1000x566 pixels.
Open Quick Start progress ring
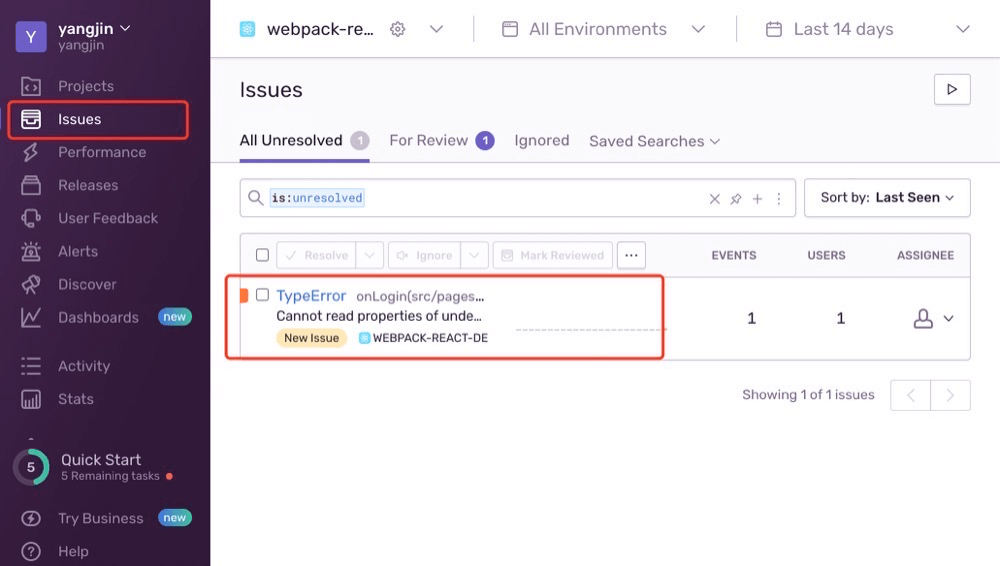[31, 467]
